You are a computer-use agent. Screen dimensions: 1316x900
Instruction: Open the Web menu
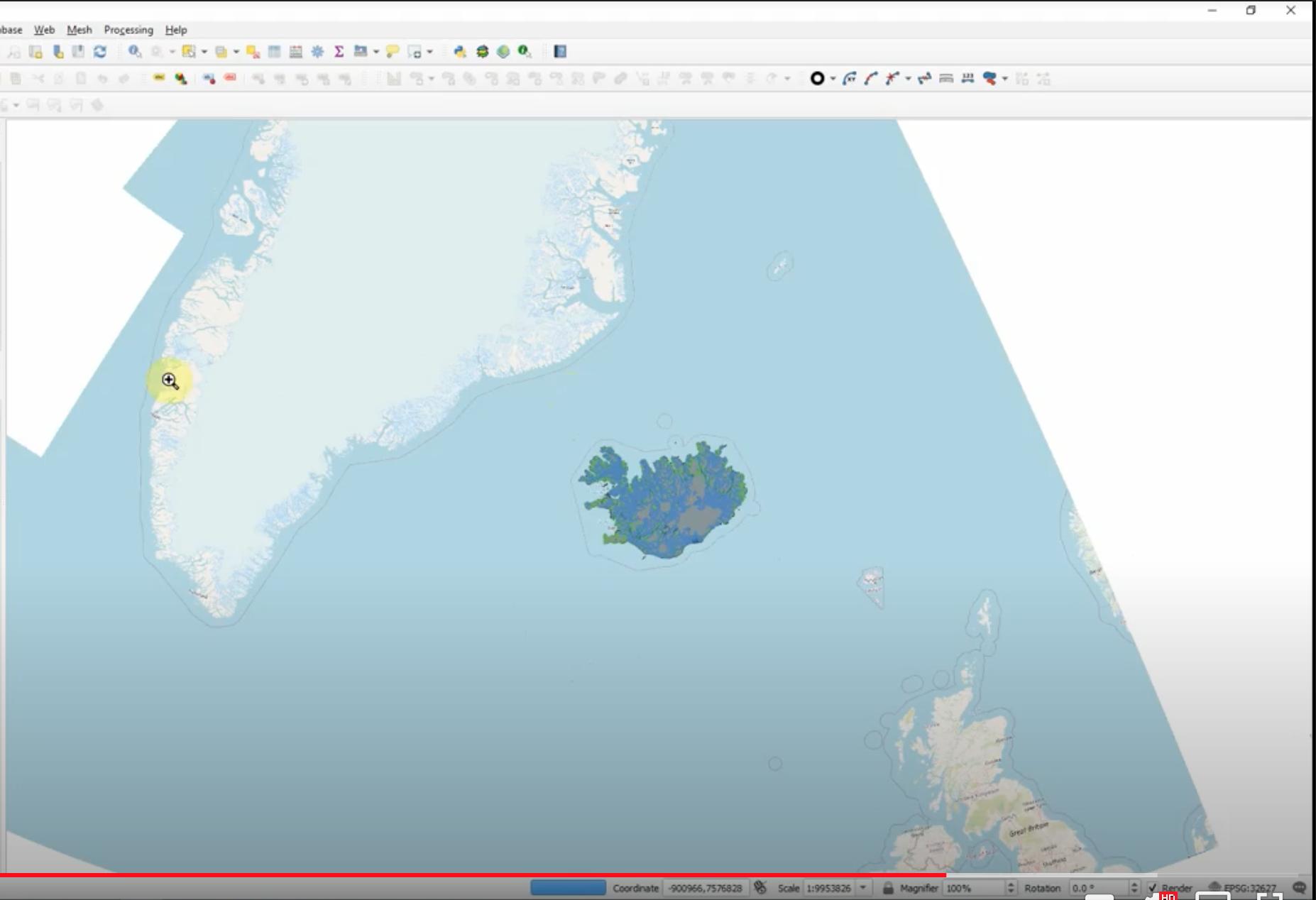(x=44, y=30)
